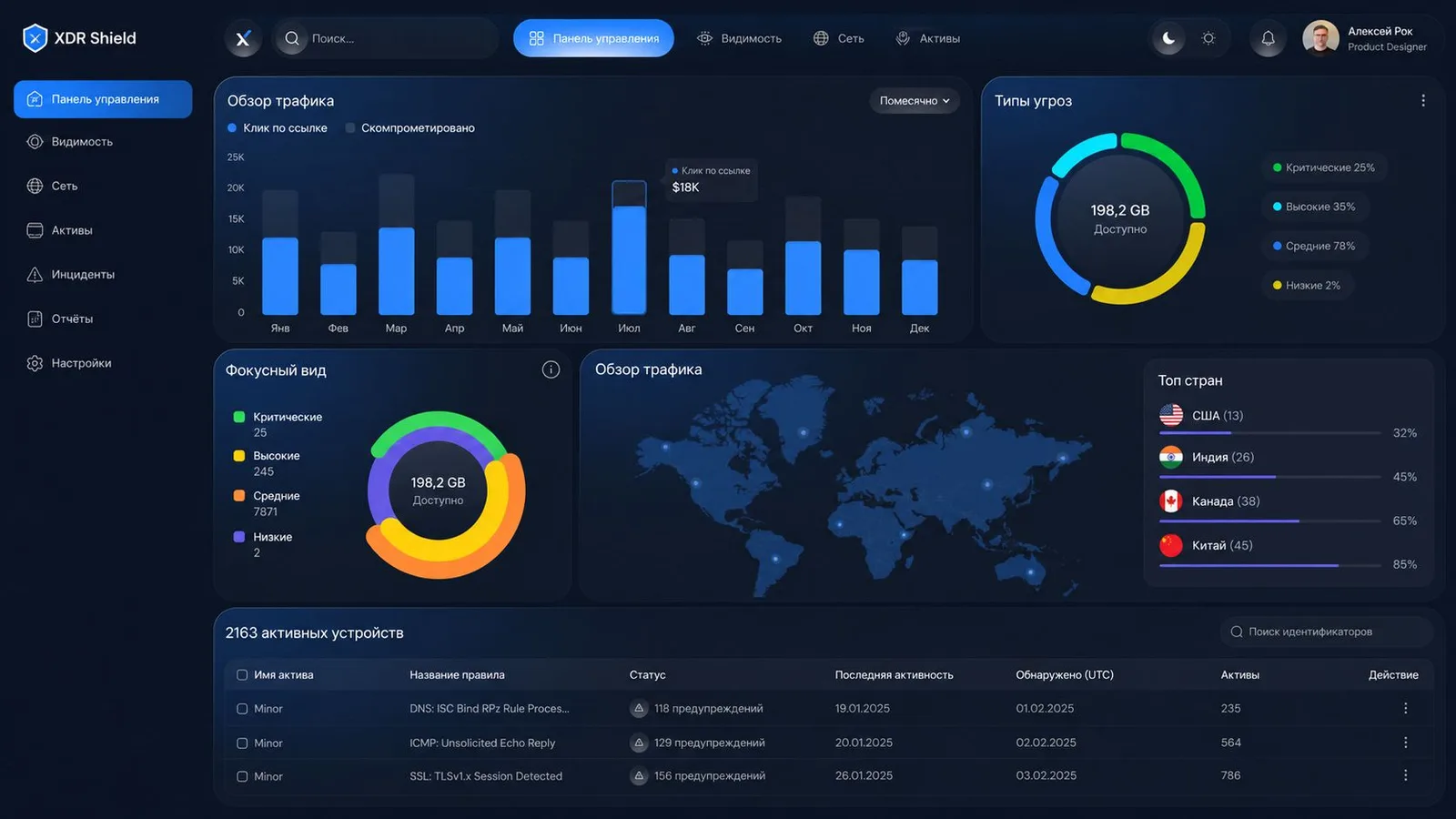Toggle the Скомпрометировано legend item

[410, 128]
